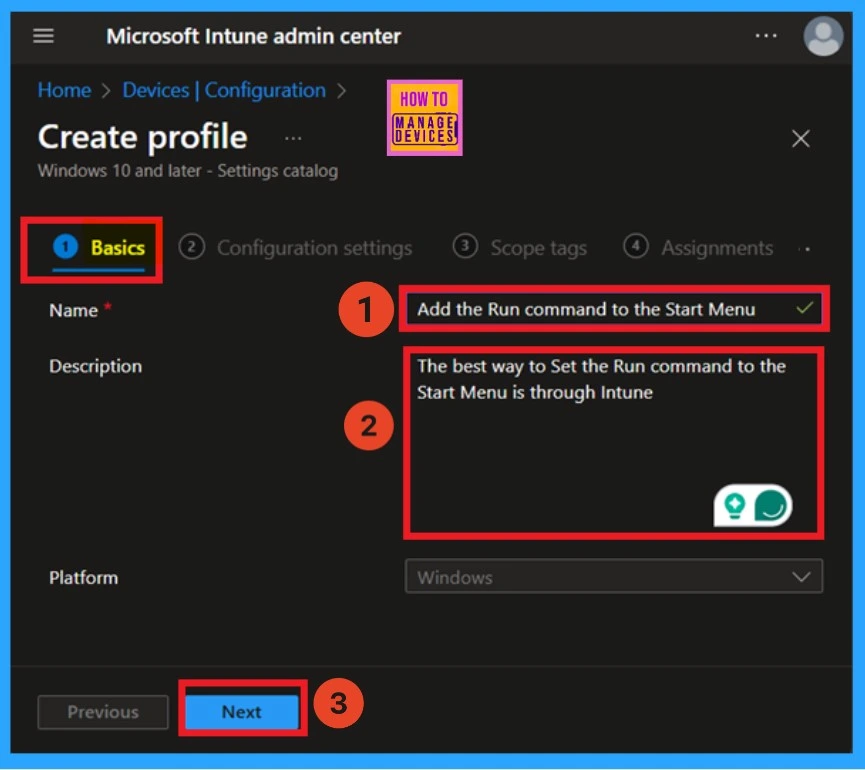This screenshot has height=770, width=865.
Task: Expand the Platform Windows dropdown
Action: (613, 576)
